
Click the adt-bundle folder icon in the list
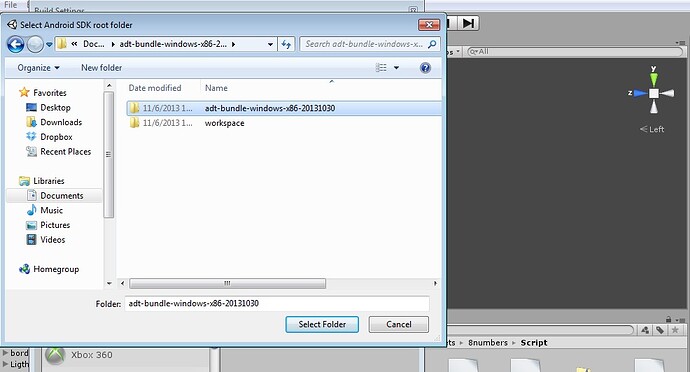(x=134, y=108)
